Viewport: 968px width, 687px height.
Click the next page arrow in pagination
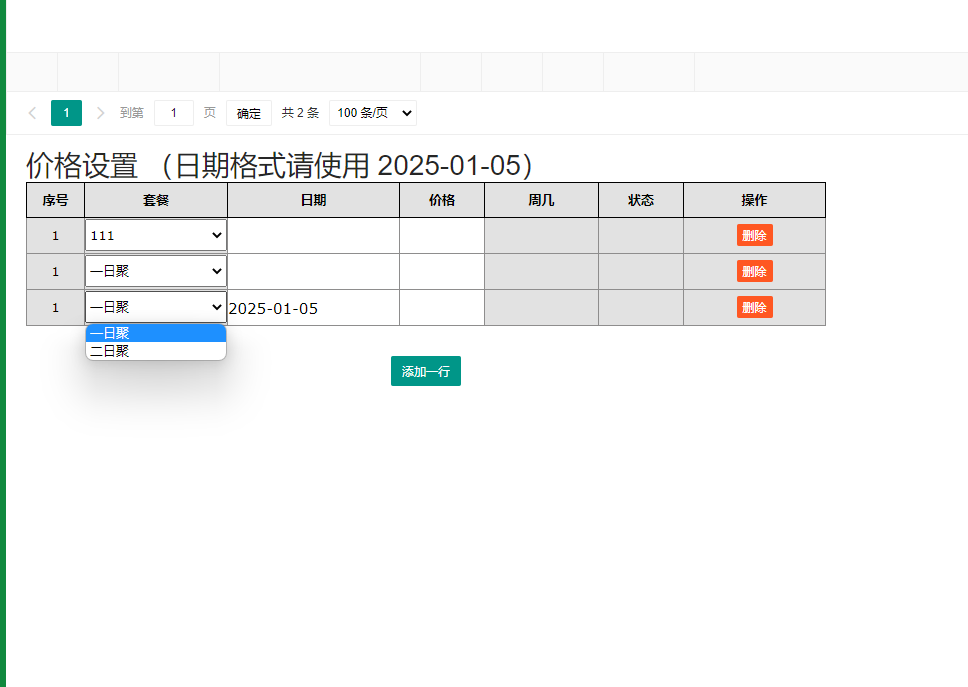[100, 113]
